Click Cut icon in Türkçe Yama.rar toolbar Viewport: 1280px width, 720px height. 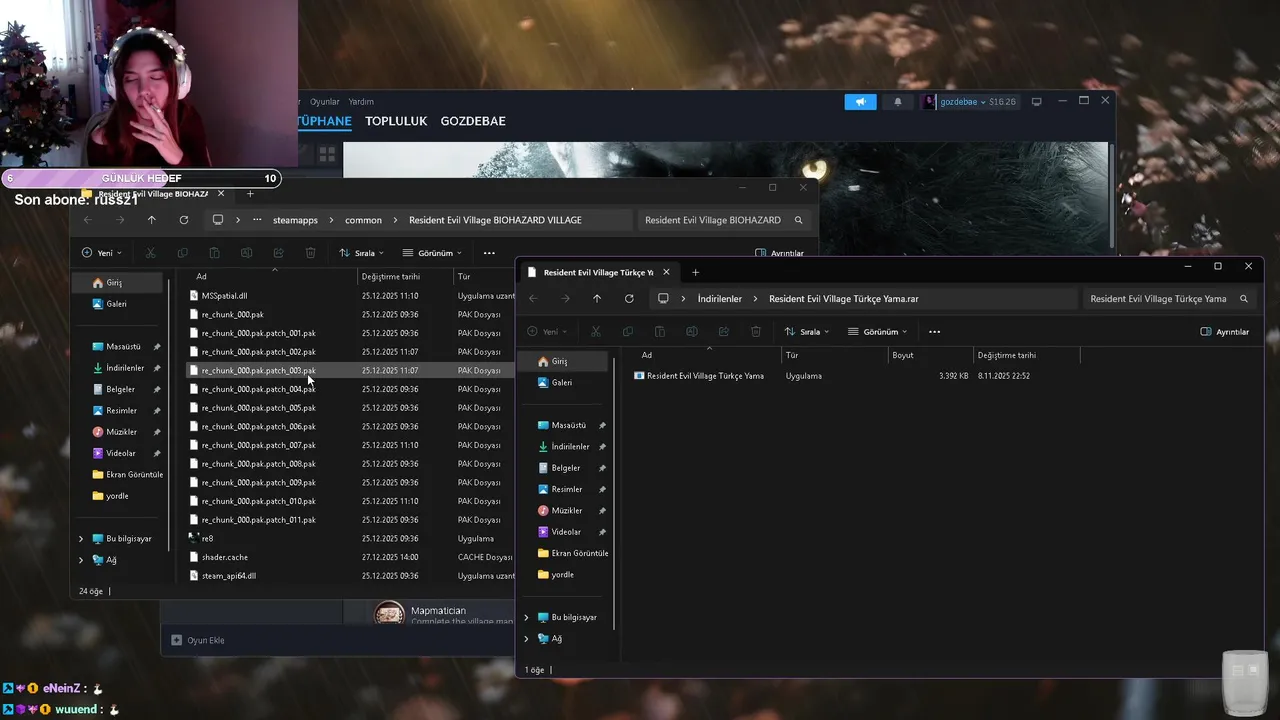click(596, 332)
